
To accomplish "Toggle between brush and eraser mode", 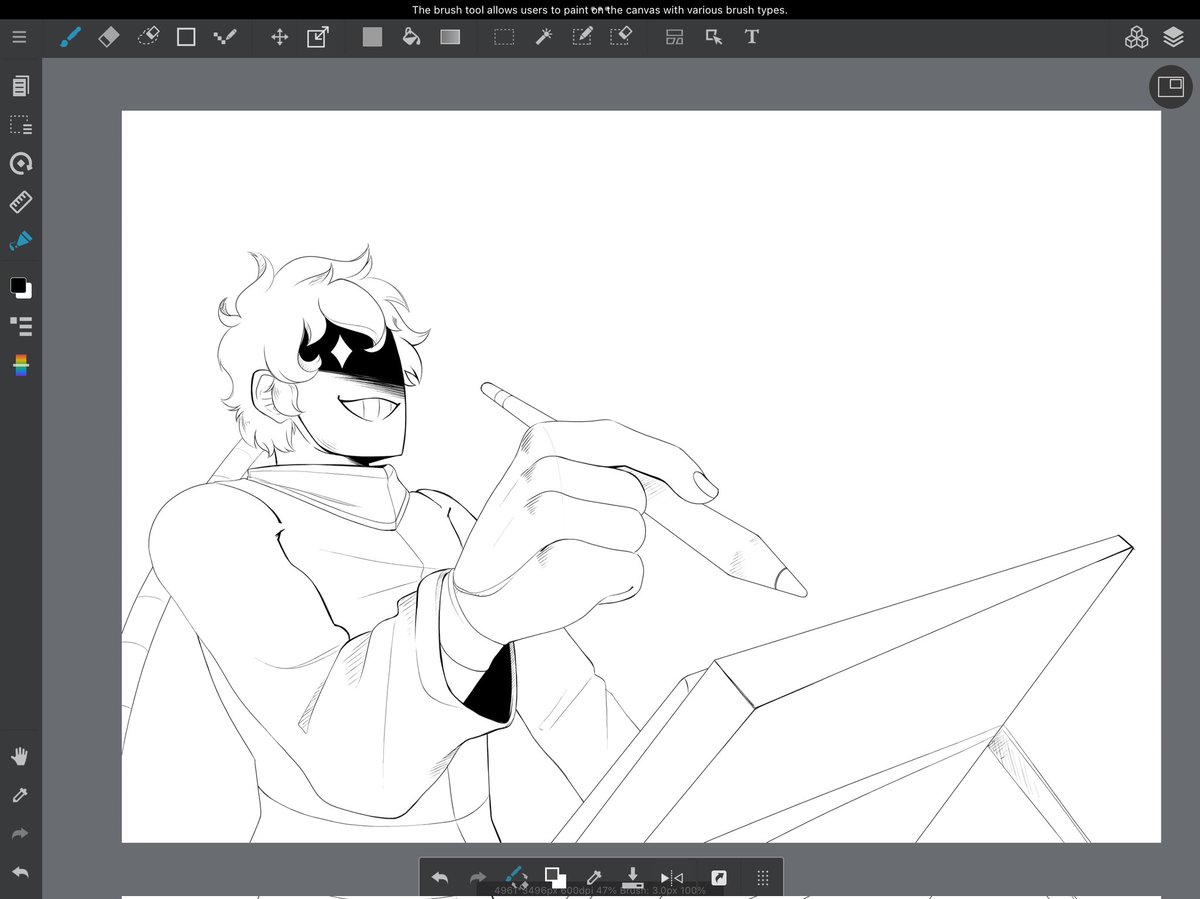I will pos(517,877).
